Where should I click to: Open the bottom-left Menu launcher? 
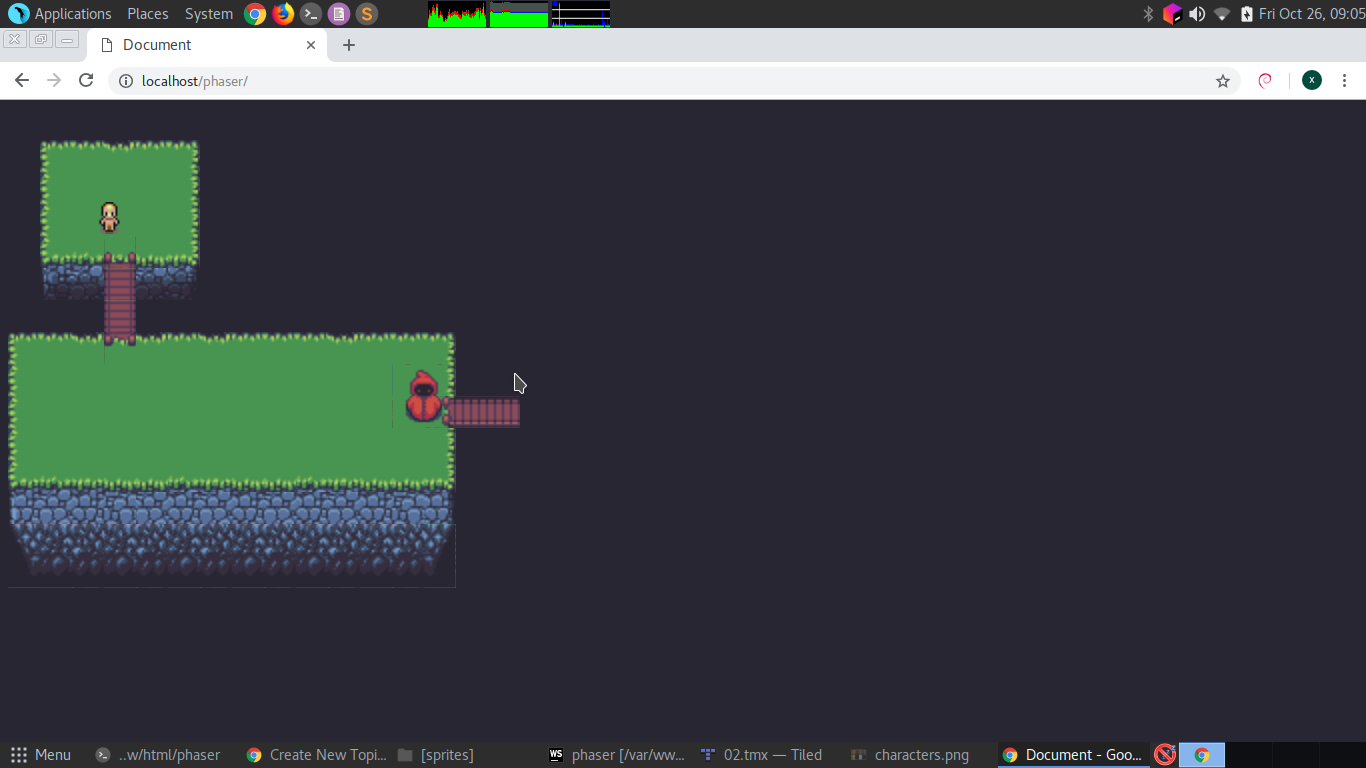pyautogui.click(x=41, y=755)
